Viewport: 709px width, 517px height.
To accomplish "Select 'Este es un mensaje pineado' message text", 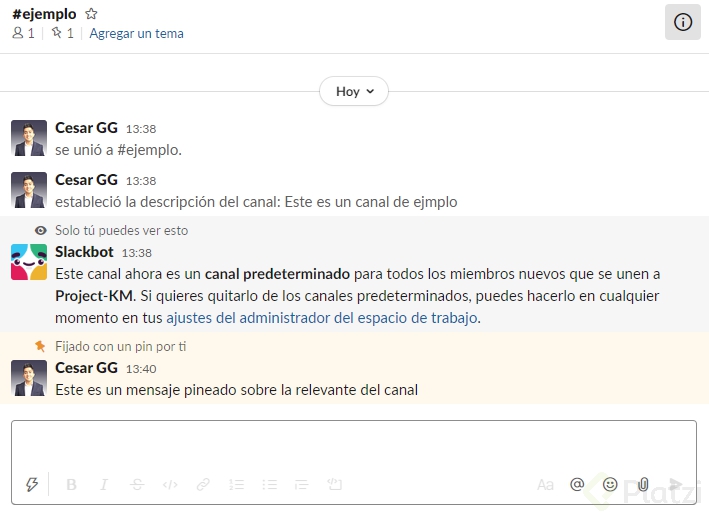I will pos(236,390).
